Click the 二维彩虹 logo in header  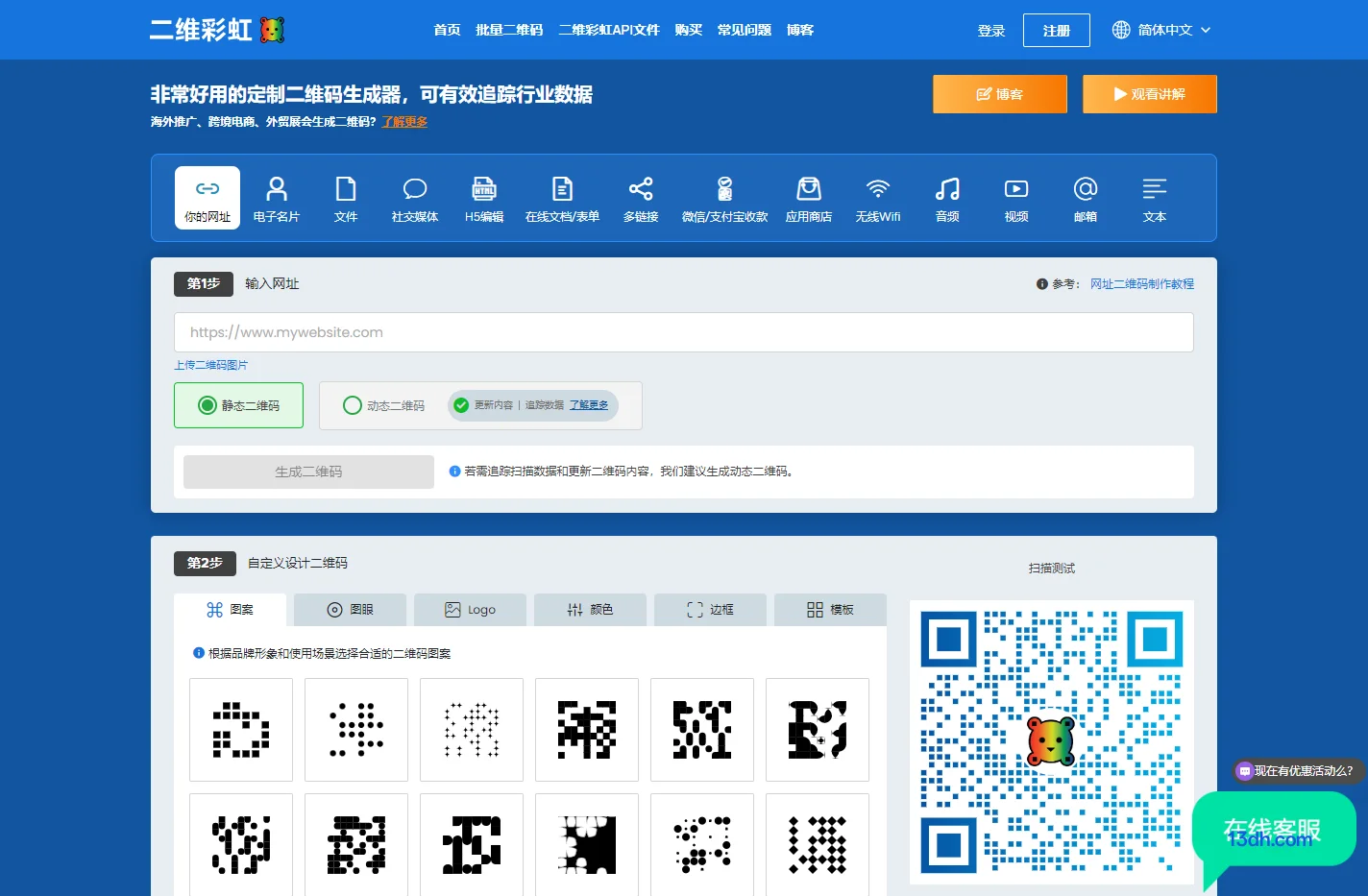(x=217, y=30)
